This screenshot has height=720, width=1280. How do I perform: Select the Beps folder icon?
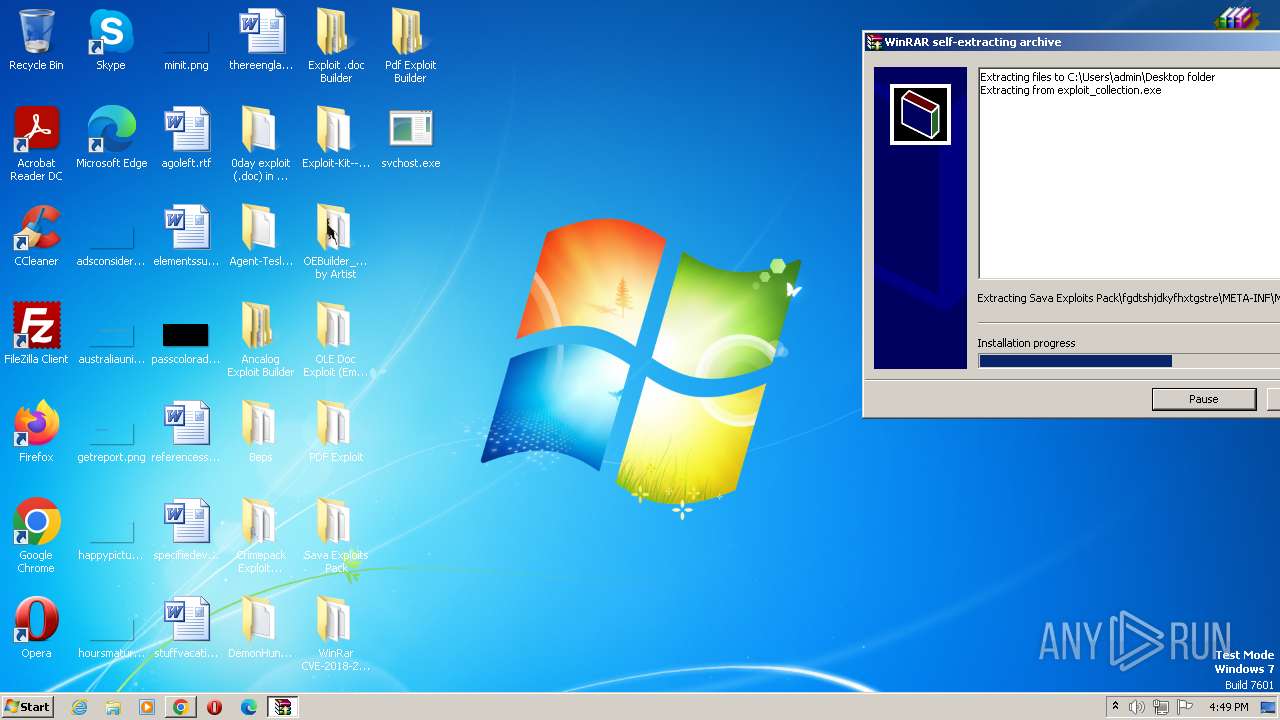[260, 432]
